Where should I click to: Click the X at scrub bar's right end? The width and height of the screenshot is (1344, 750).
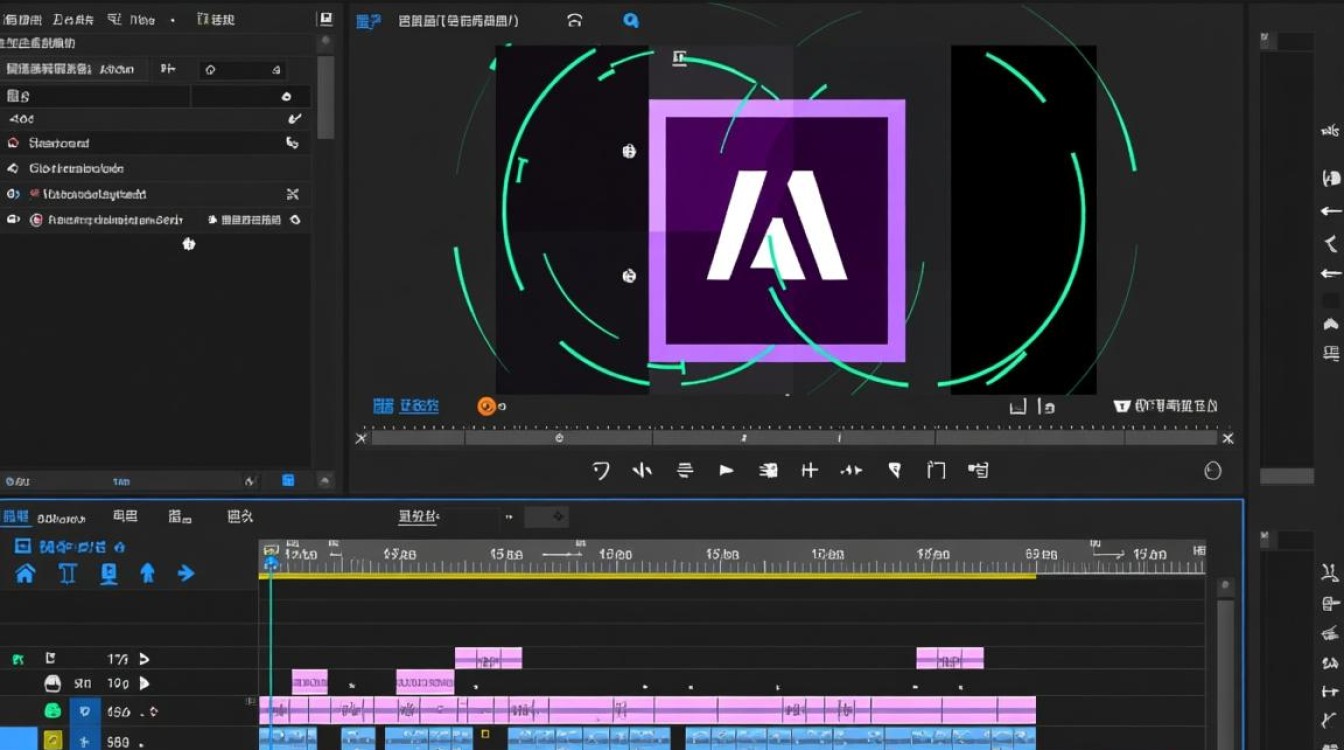[1228, 438]
